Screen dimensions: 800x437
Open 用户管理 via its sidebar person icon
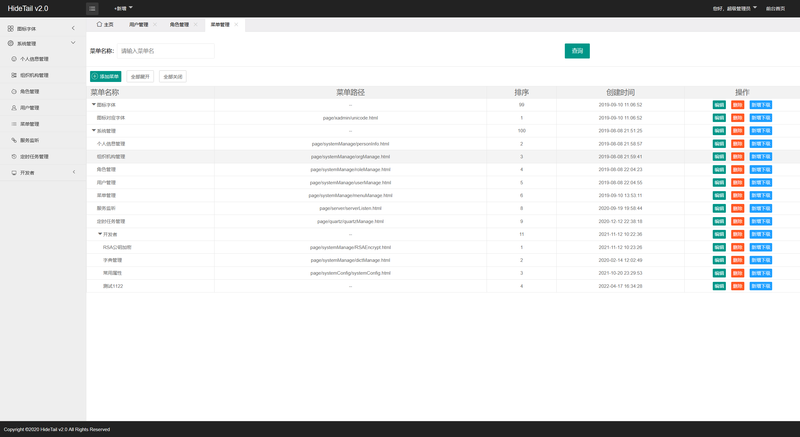14,108
